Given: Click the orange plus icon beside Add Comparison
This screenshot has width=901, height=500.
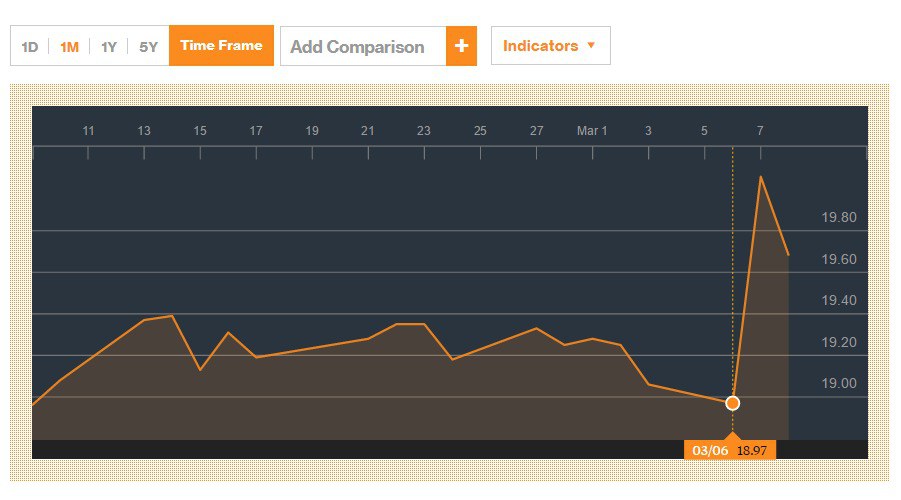Looking at the screenshot, I should coord(461,46).
